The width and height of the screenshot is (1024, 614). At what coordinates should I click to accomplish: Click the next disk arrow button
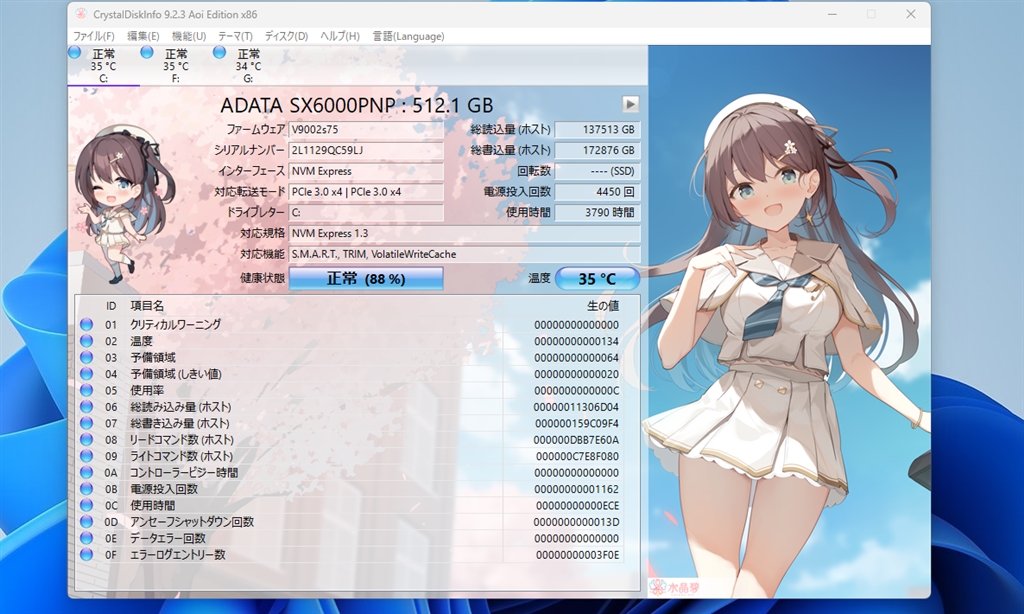(630, 105)
